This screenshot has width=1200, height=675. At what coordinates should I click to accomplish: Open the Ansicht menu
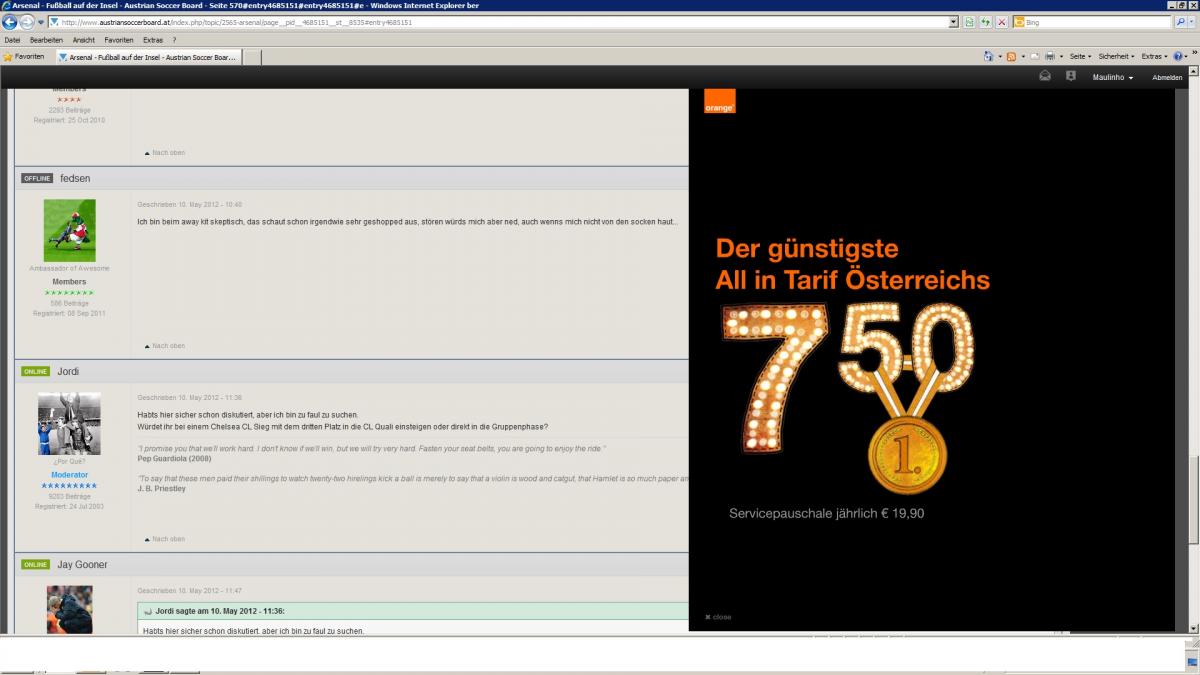(x=84, y=40)
